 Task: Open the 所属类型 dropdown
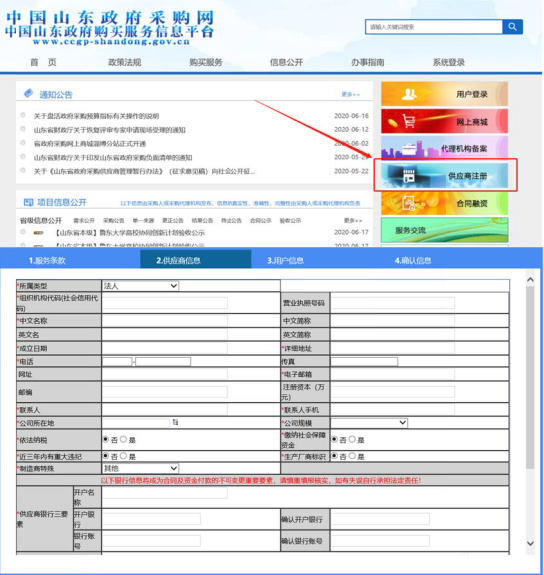click(140, 286)
